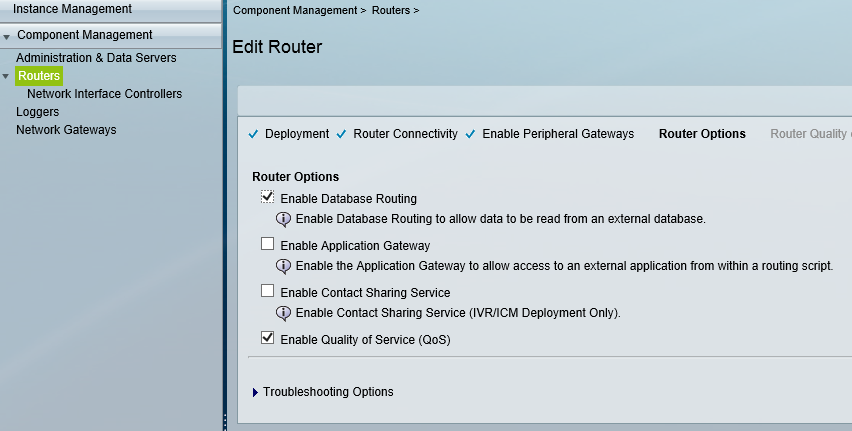Click Routers breadcrumb link
The width and height of the screenshot is (852, 431).
point(391,10)
